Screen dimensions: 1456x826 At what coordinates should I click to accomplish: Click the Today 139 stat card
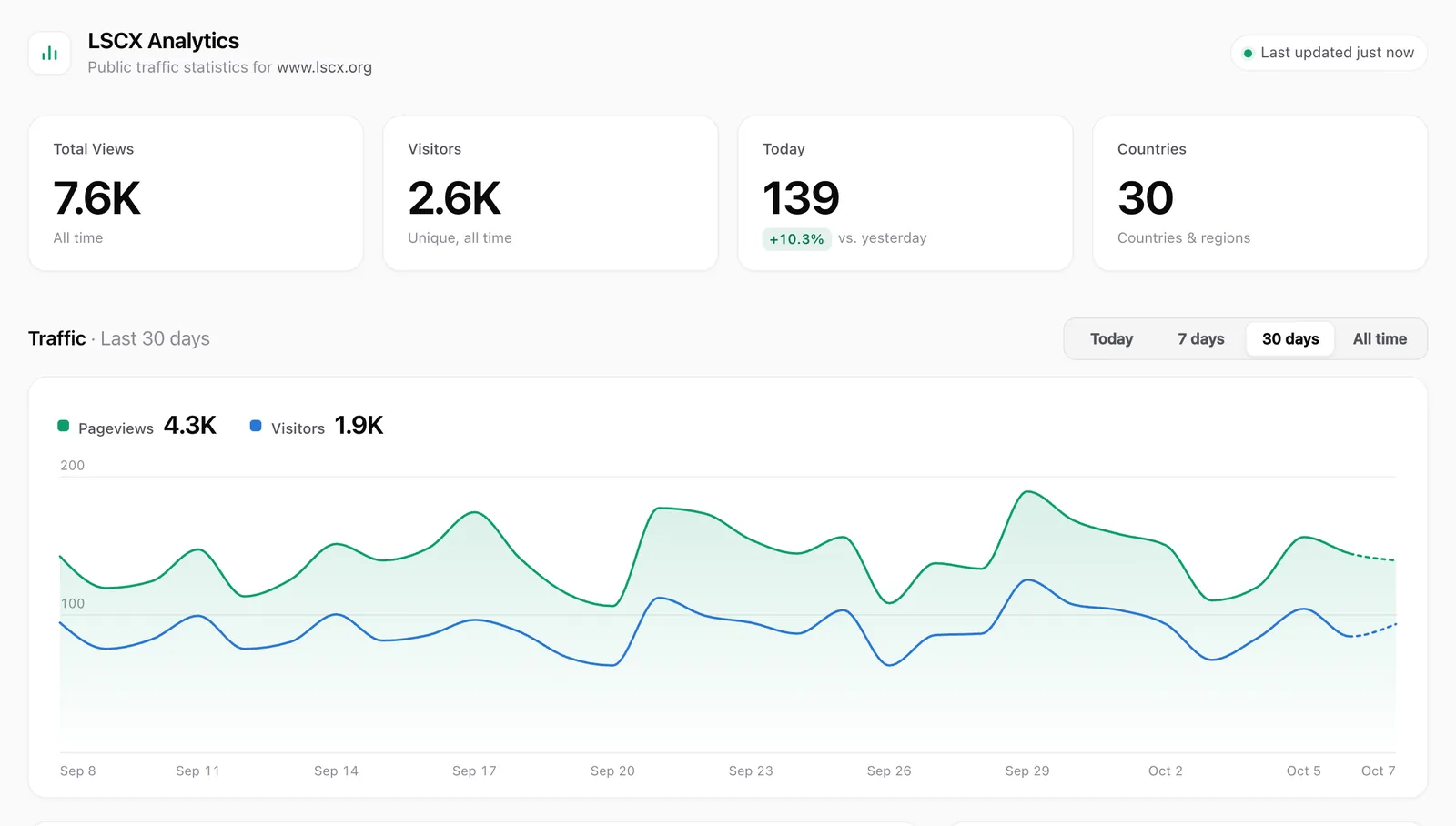click(905, 193)
